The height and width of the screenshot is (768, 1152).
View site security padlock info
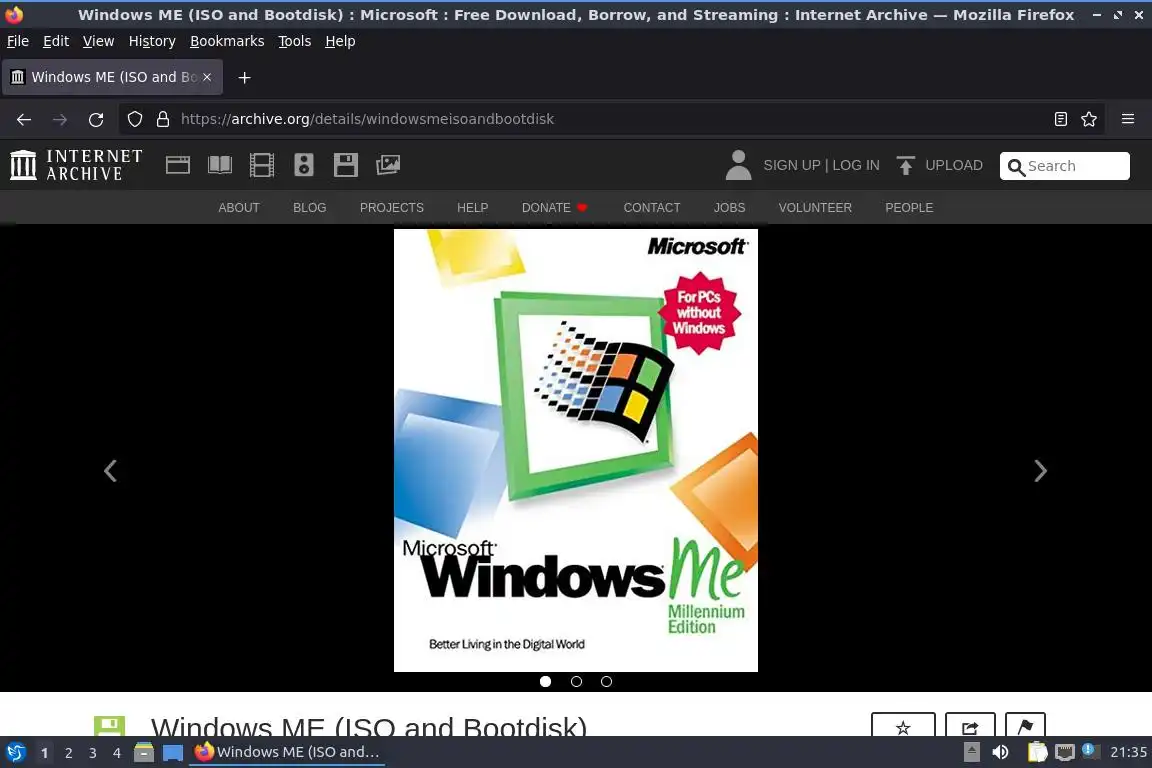pyautogui.click(x=163, y=119)
